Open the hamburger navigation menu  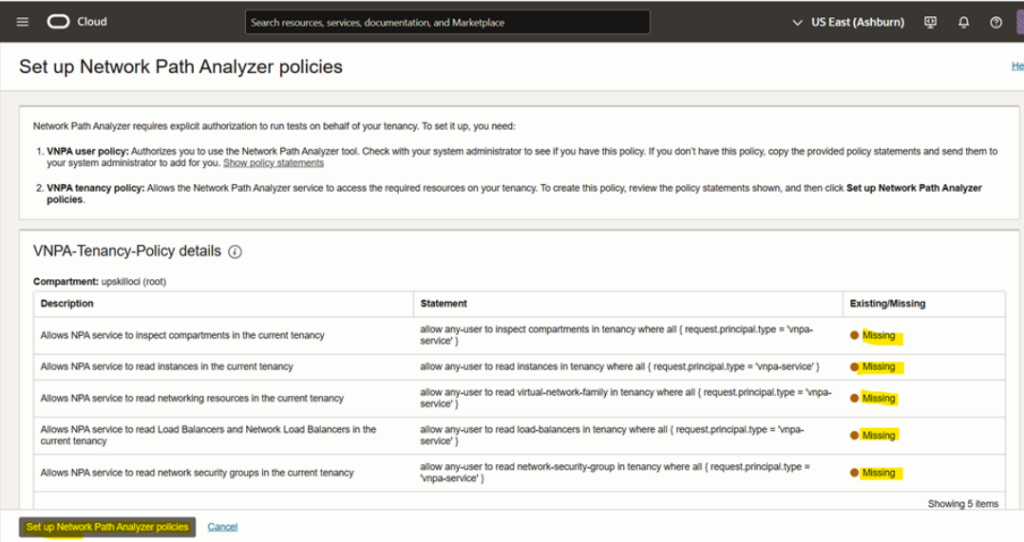[22, 22]
